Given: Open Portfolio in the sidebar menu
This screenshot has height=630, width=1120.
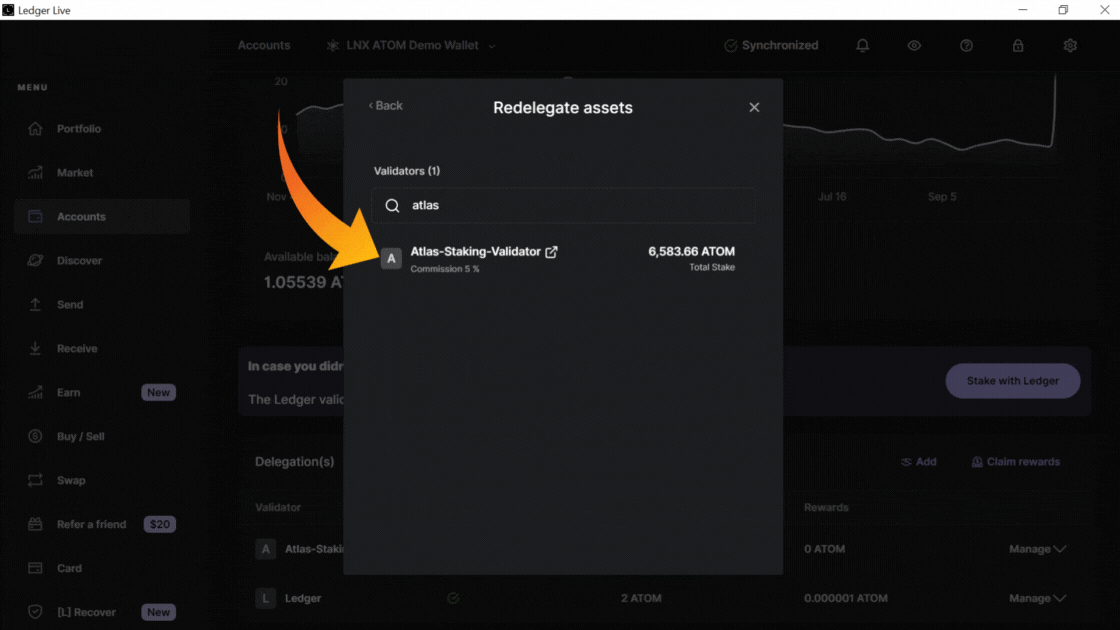Looking at the screenshot, I should click(x=79, y=129).
